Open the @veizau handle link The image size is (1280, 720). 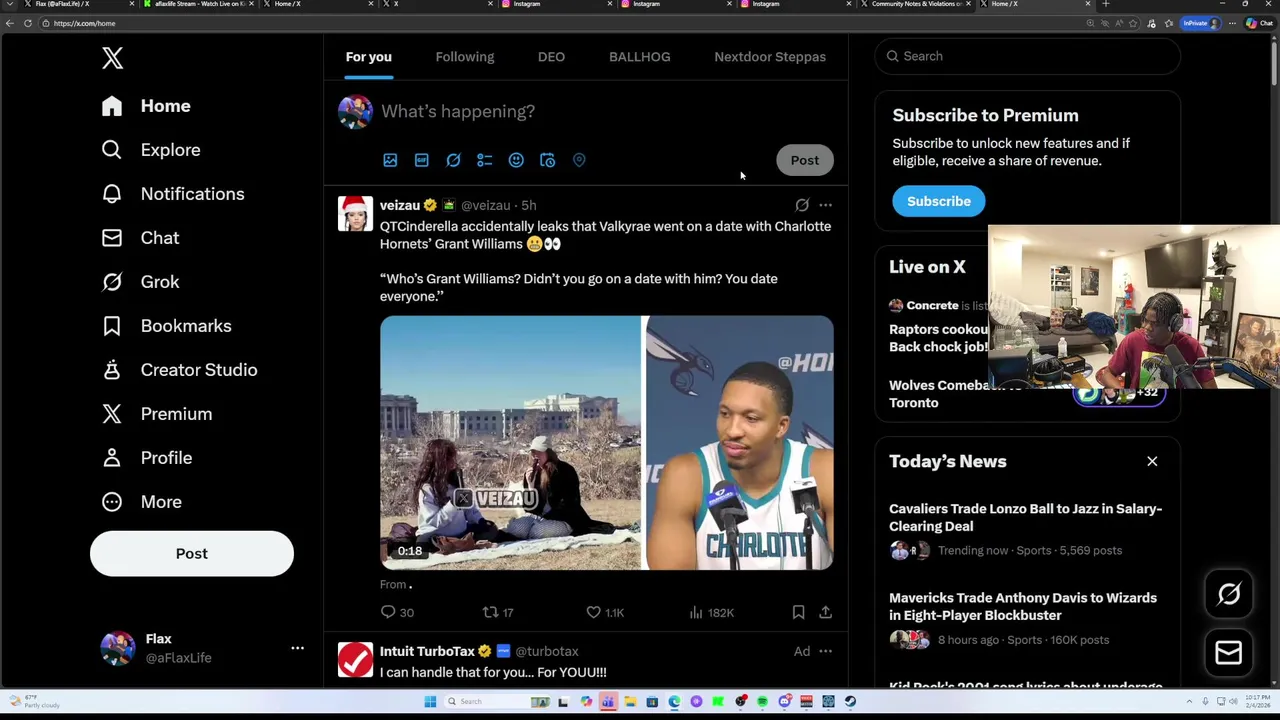[485, 205]
